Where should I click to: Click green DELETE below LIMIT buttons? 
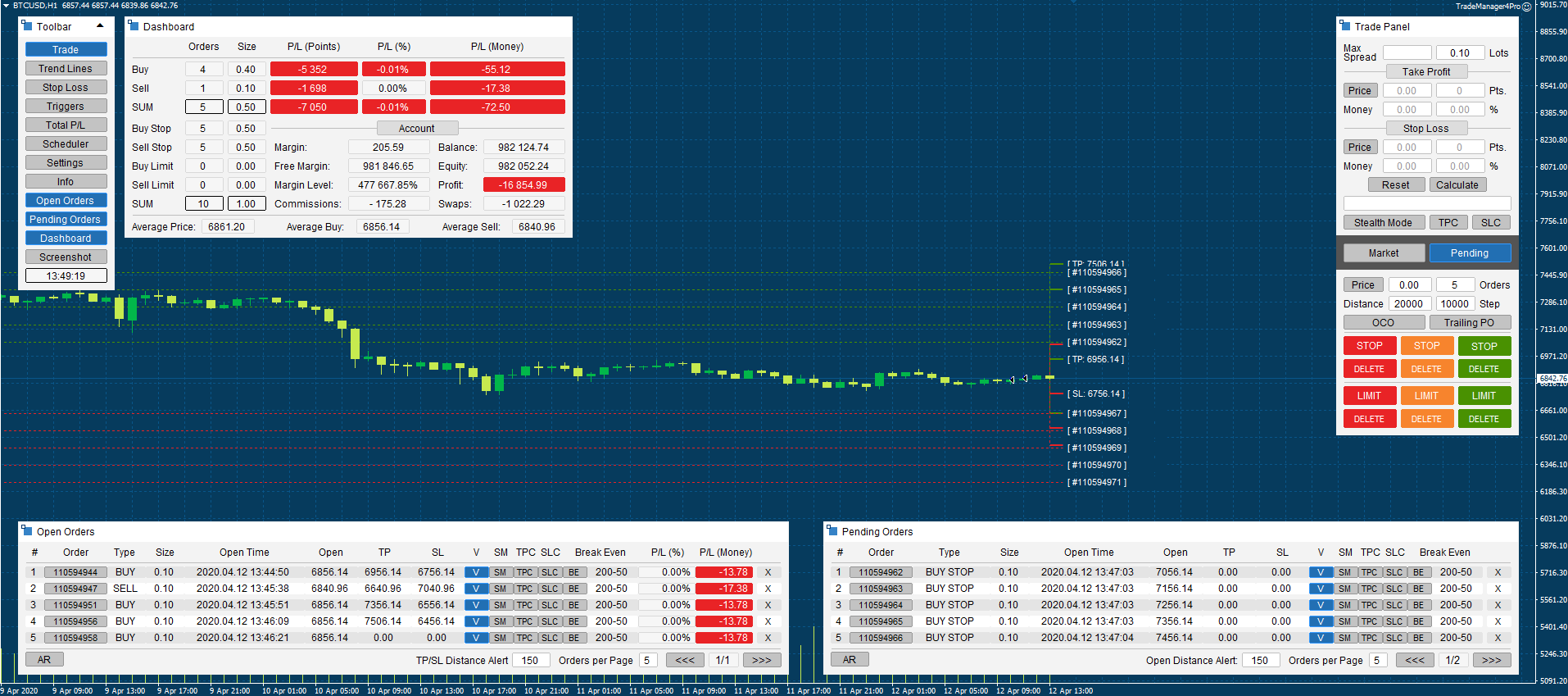tap(1484, 419)
